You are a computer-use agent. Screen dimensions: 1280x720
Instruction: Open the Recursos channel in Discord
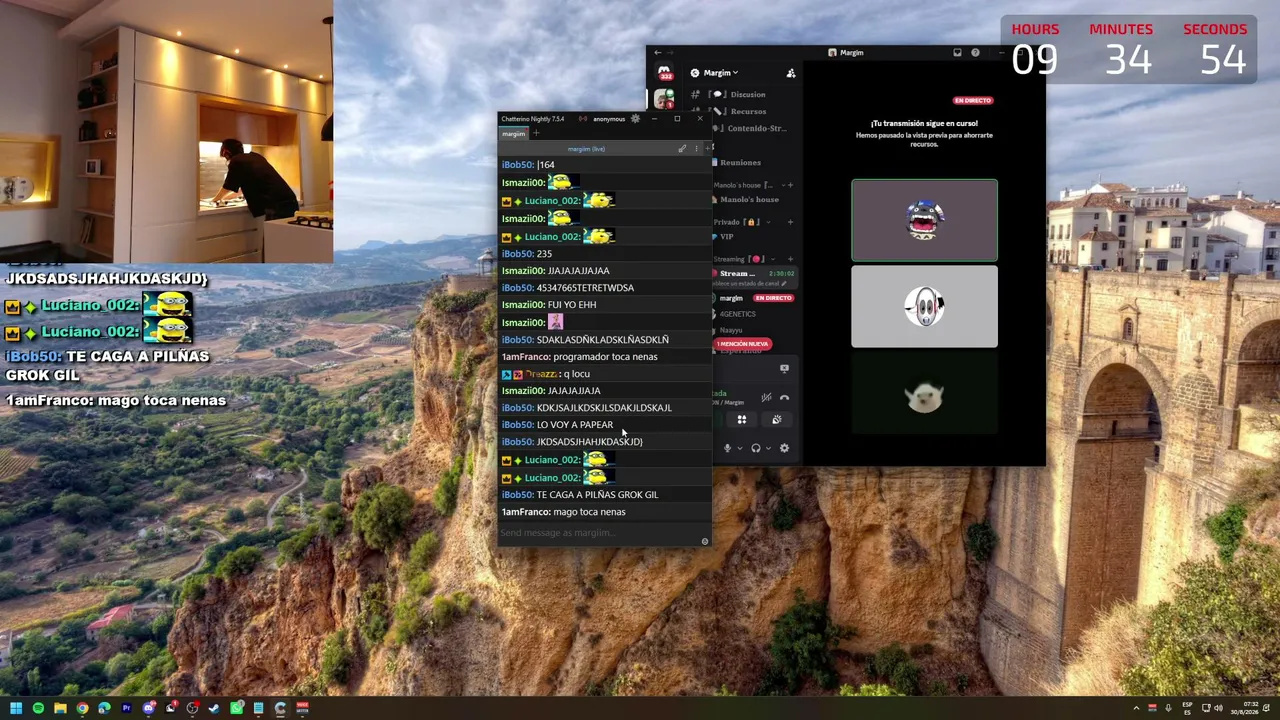747,112
